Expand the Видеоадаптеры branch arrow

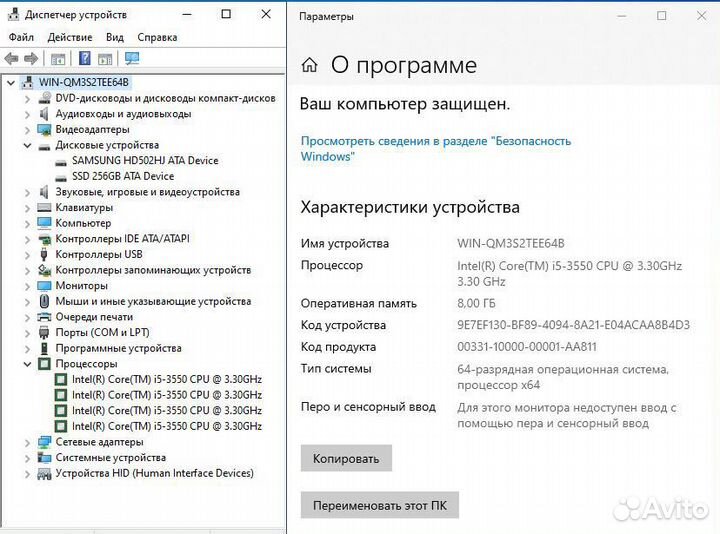(28, 130)
